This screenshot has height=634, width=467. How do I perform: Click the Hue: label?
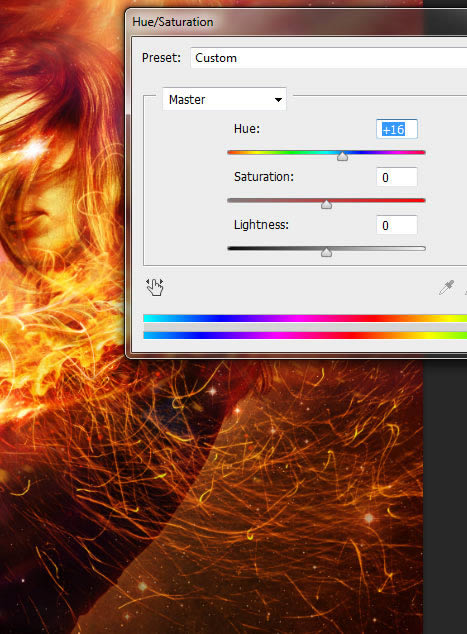[x=247, y=129]
